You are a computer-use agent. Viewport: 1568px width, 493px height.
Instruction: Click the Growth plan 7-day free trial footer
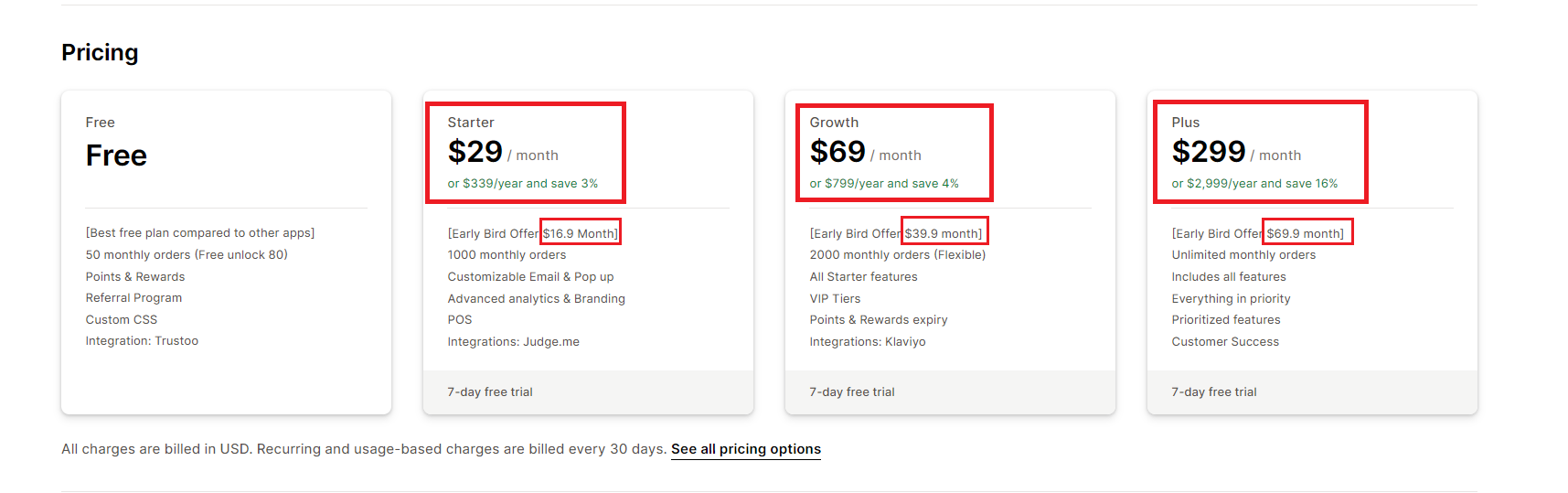coord(852,392)
